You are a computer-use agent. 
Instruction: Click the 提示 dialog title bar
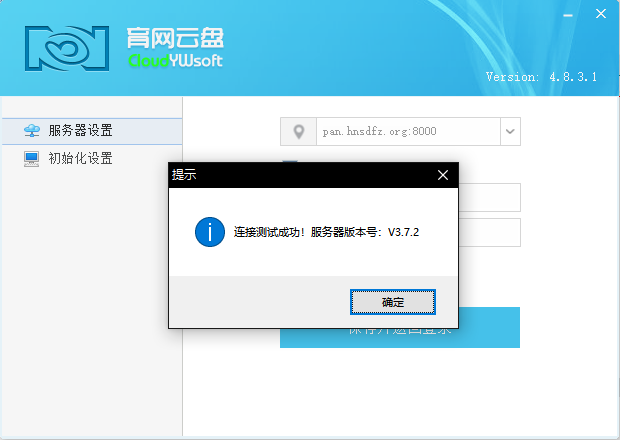coord(300,175)
